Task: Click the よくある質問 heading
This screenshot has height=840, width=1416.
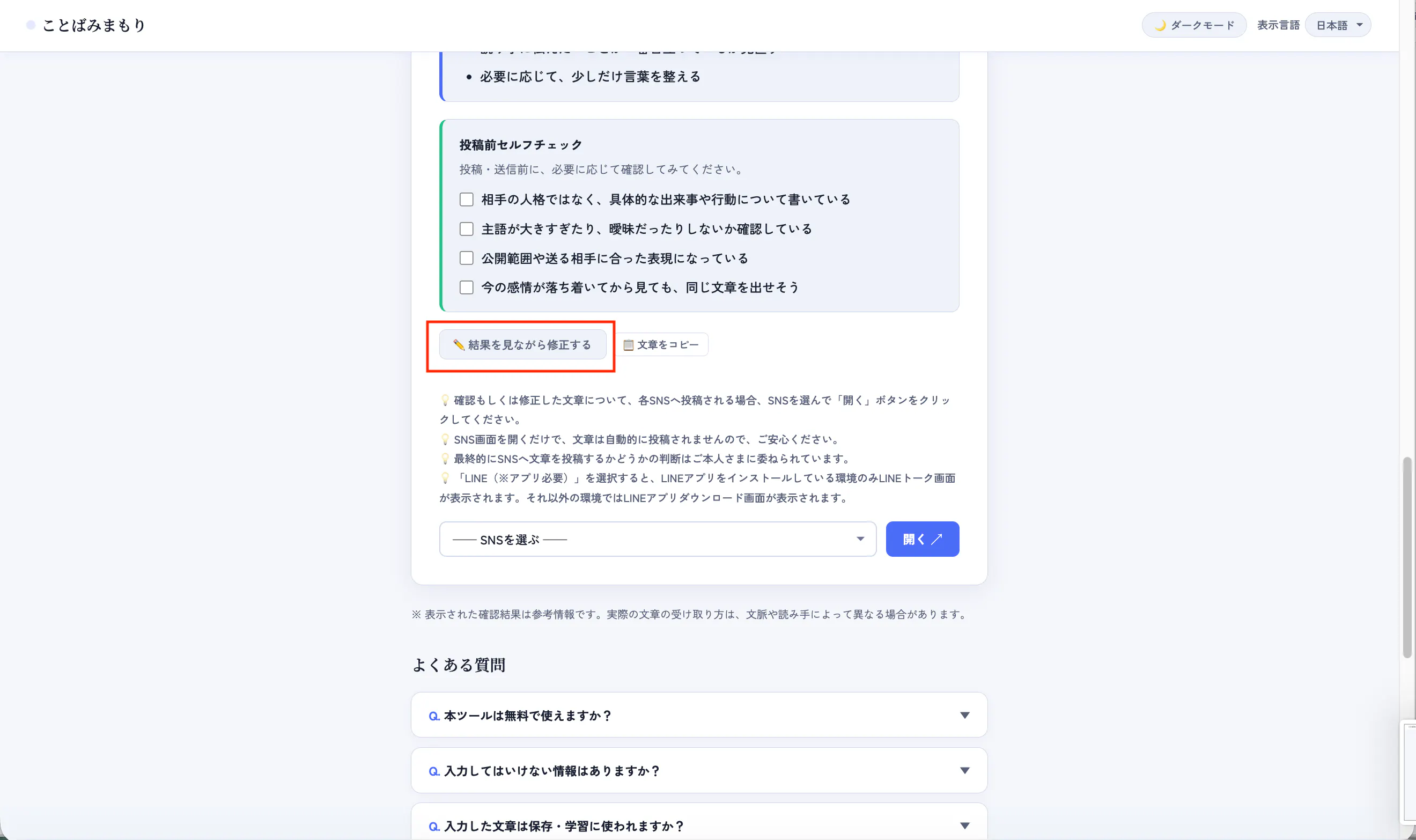Action: tap(459, 664)
